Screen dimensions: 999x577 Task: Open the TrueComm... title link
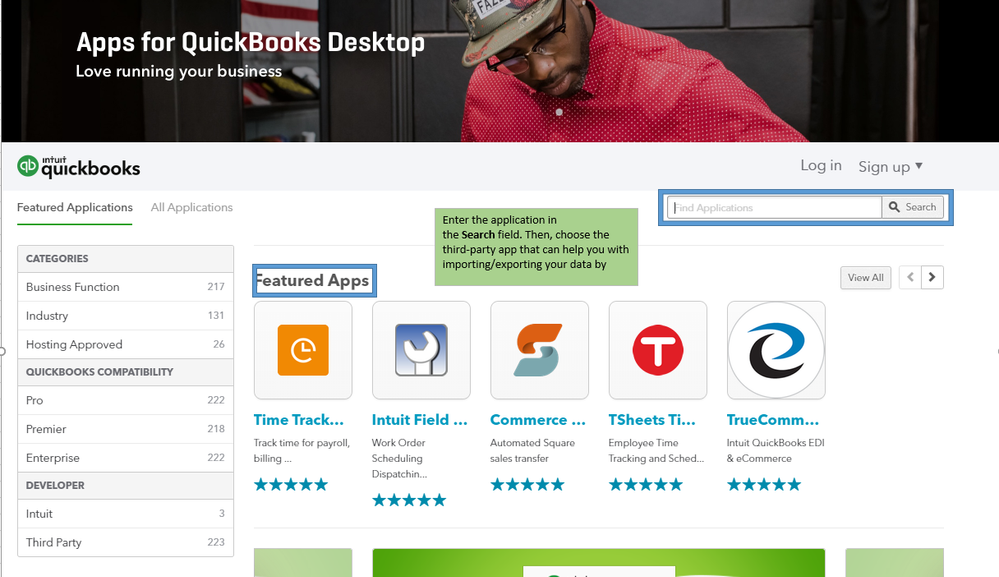(773, 420)
